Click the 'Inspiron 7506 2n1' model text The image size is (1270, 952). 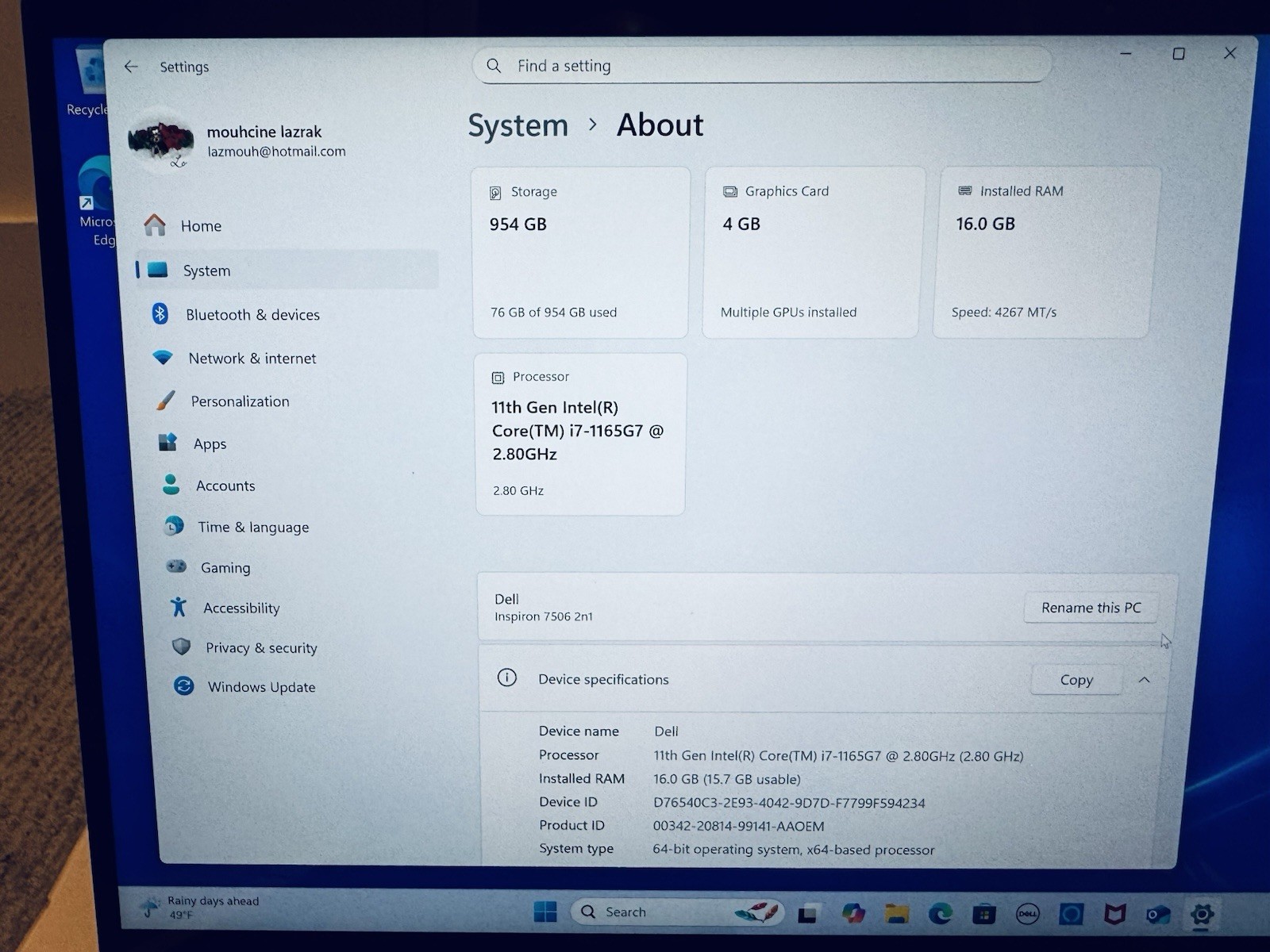coord(544,616)
